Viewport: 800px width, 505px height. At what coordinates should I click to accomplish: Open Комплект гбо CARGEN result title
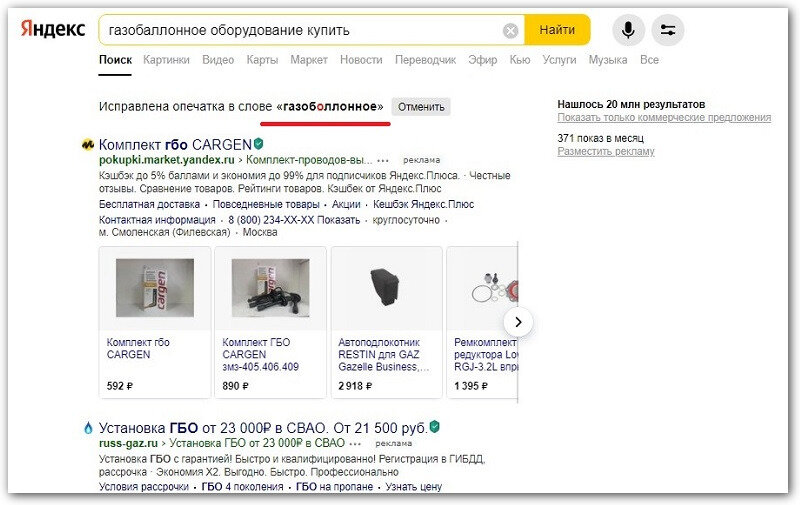(175, 144)
